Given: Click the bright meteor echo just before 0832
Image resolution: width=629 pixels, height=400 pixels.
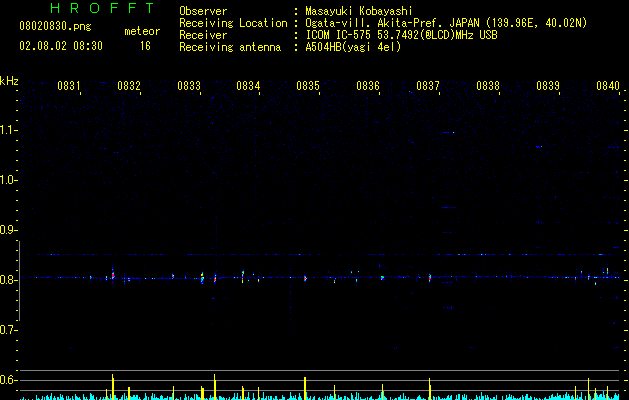Looking at the screenshot, I should (x=113, y=276).
